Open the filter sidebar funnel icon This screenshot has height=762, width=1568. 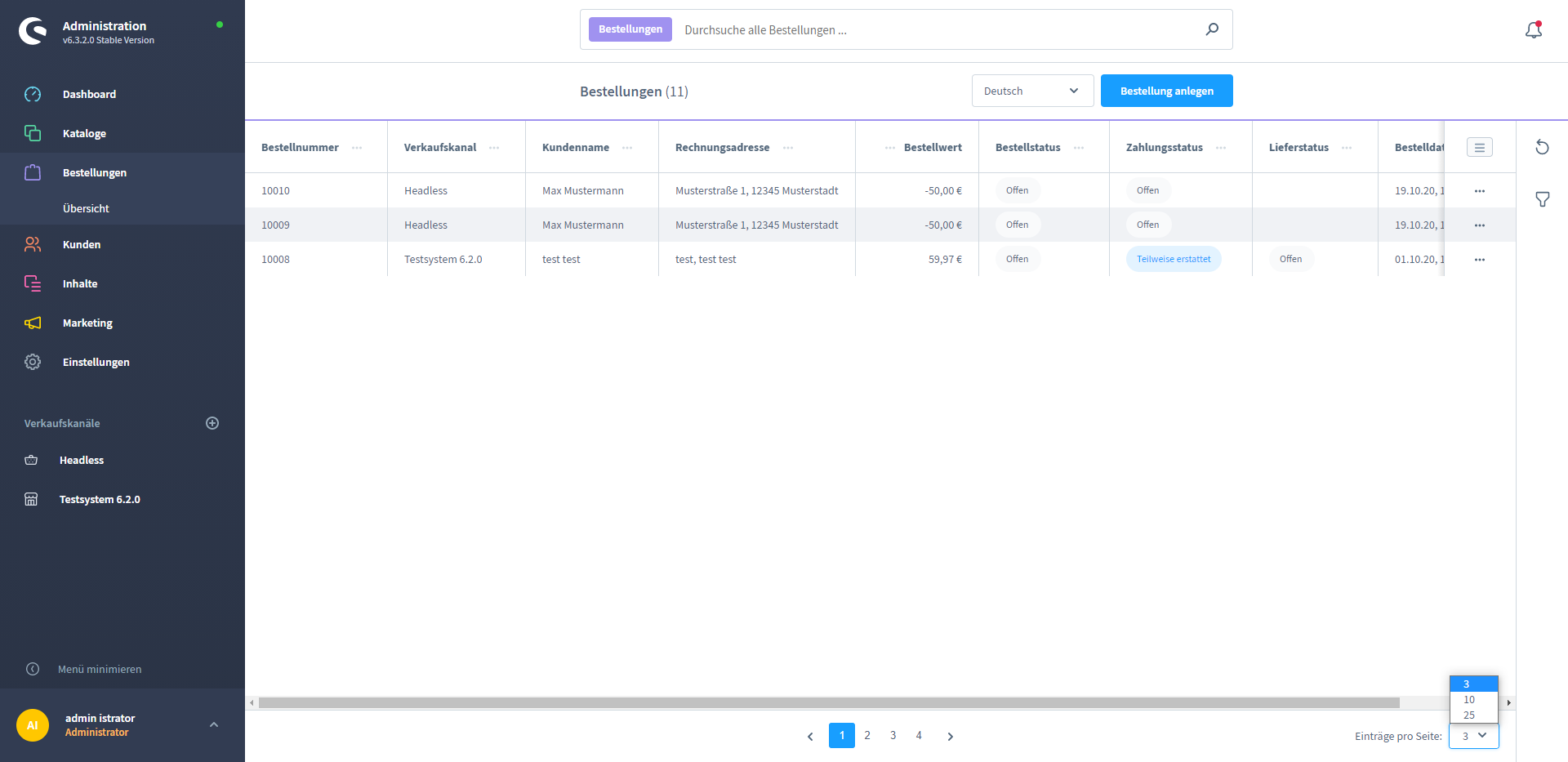(1542, 199)
